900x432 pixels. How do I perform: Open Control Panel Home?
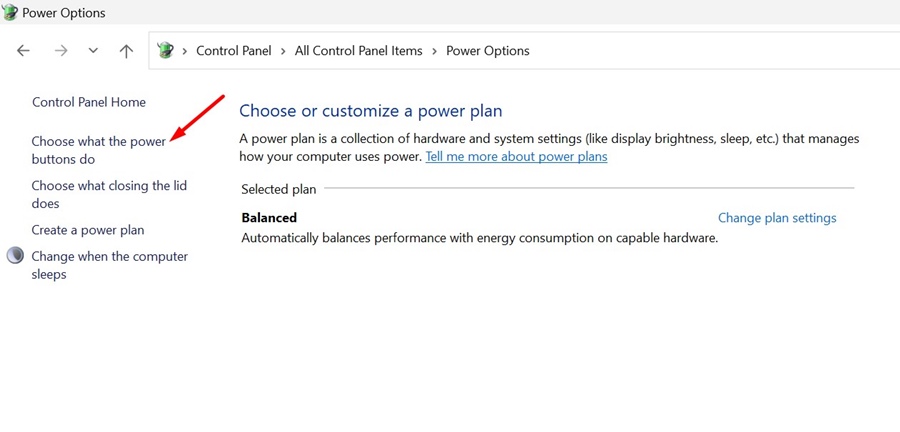[x=89, y=102]
